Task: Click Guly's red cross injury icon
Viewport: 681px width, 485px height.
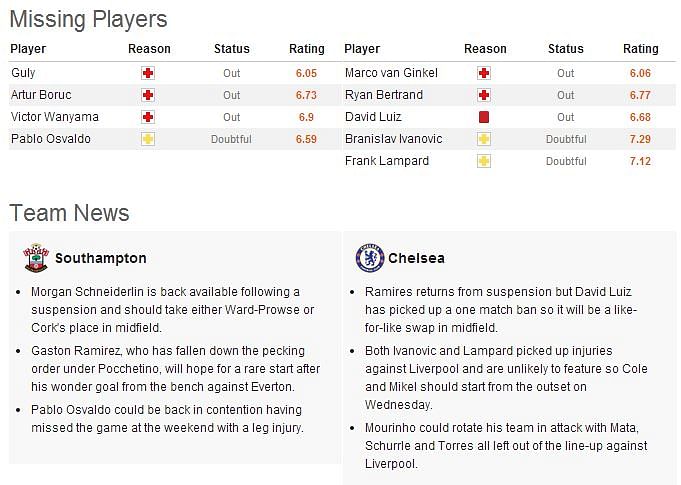Action: coord(148,73)
